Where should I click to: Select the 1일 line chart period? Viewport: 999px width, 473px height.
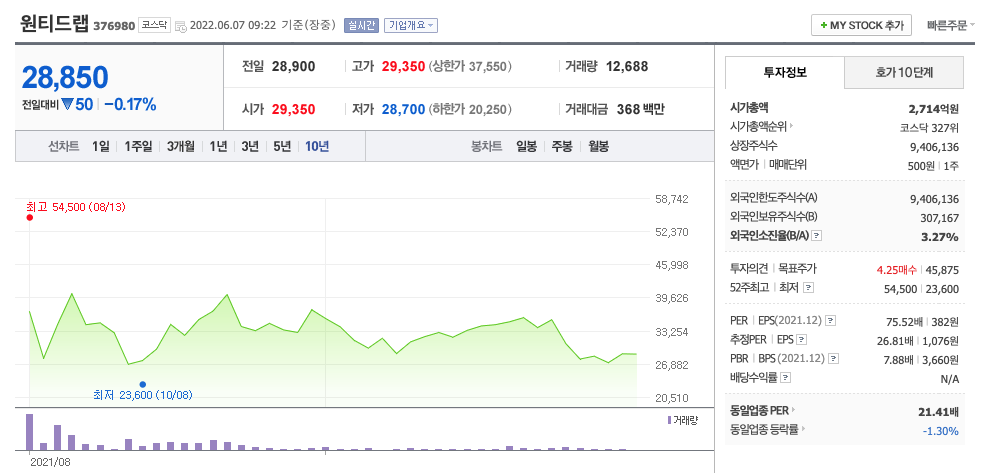[x=101, y=147]
